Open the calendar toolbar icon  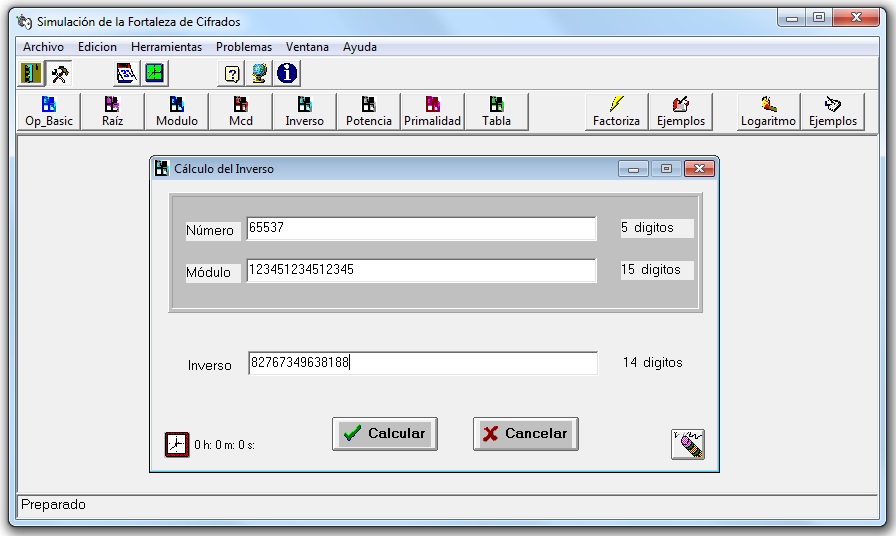coord(126,73)
